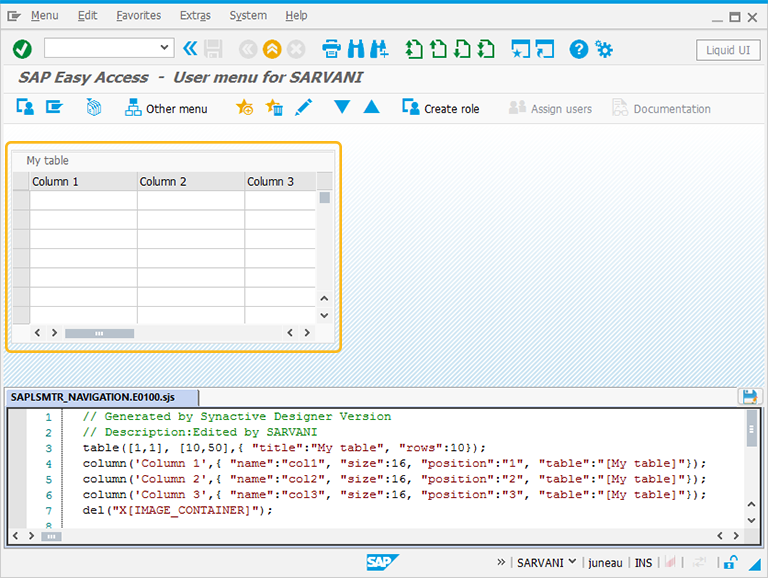Click the Save floppy disk icon
This screenshot has height=578, width=768.
[x=213, y=49]
